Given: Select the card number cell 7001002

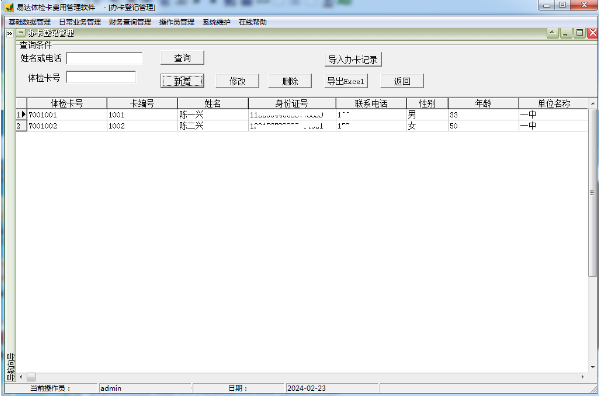Looking at the screenshot, I should click(67, 126).
